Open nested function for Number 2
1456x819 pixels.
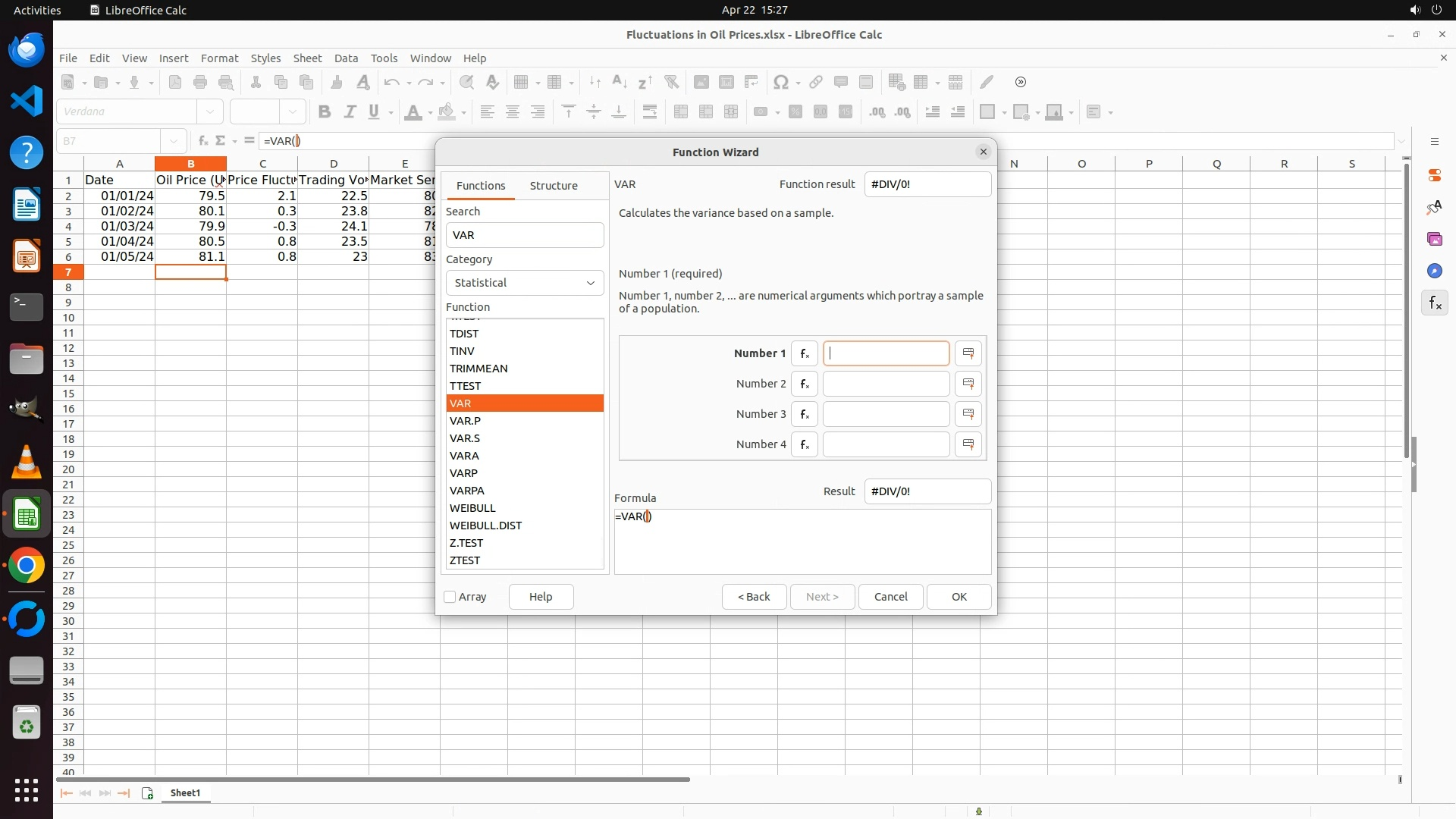click(804, 384)
